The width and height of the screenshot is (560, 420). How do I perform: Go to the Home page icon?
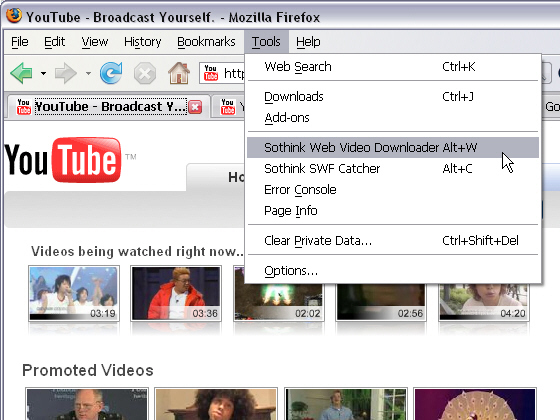[x=179, y=73]
